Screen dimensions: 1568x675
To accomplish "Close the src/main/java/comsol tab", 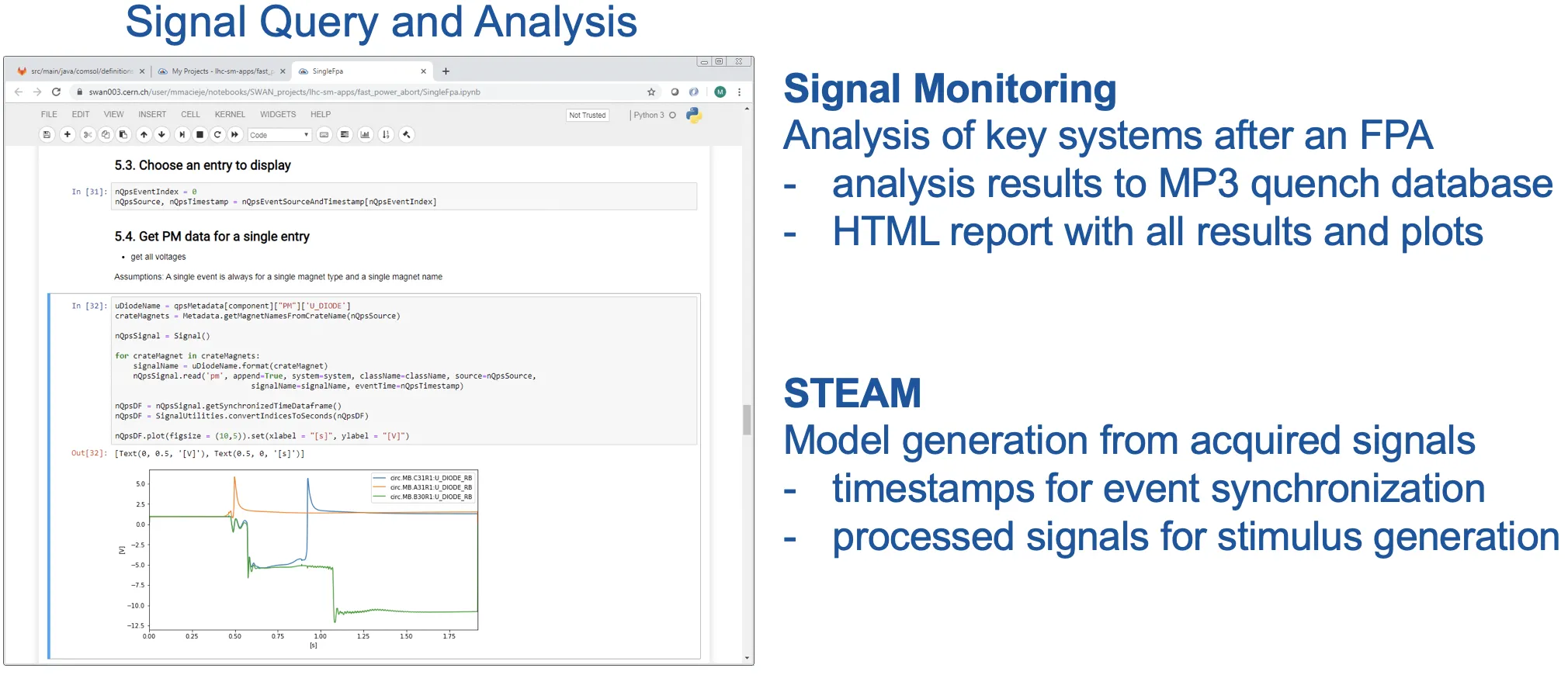I will pyautogui.click(x=142, y=71).
